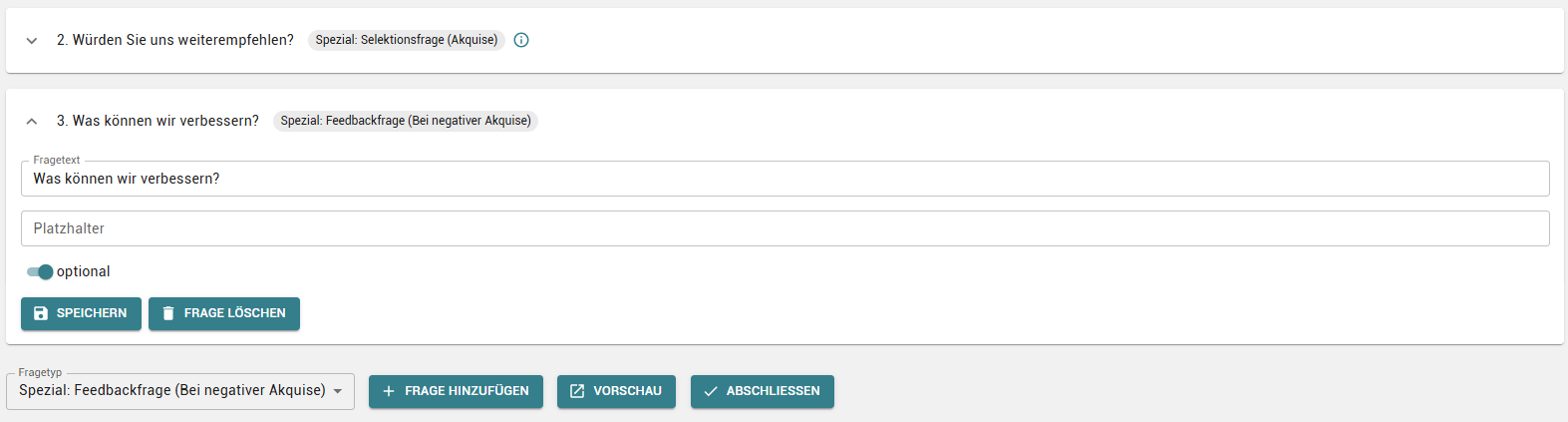This screenshot has height=422, width=1568.
Task: Select the "3. Was können wir verbessern?" header
Action: pyautogui.click(x=157, y=121)
